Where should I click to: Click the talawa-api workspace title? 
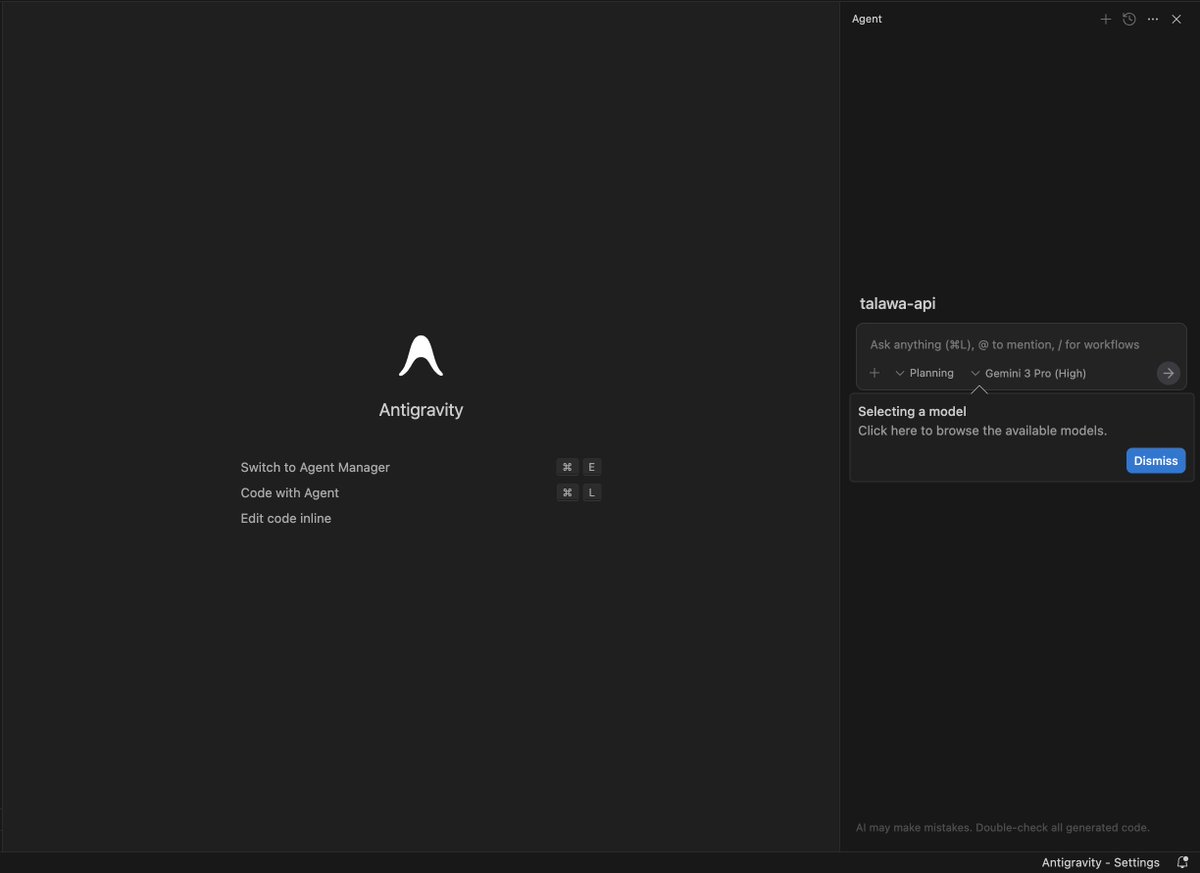[898, 303]
